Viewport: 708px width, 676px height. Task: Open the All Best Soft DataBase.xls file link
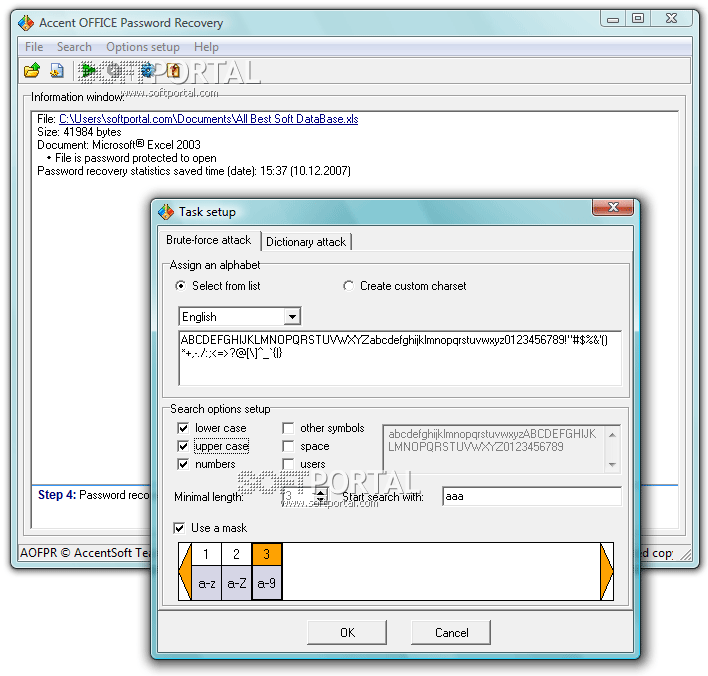pos(209,119)
